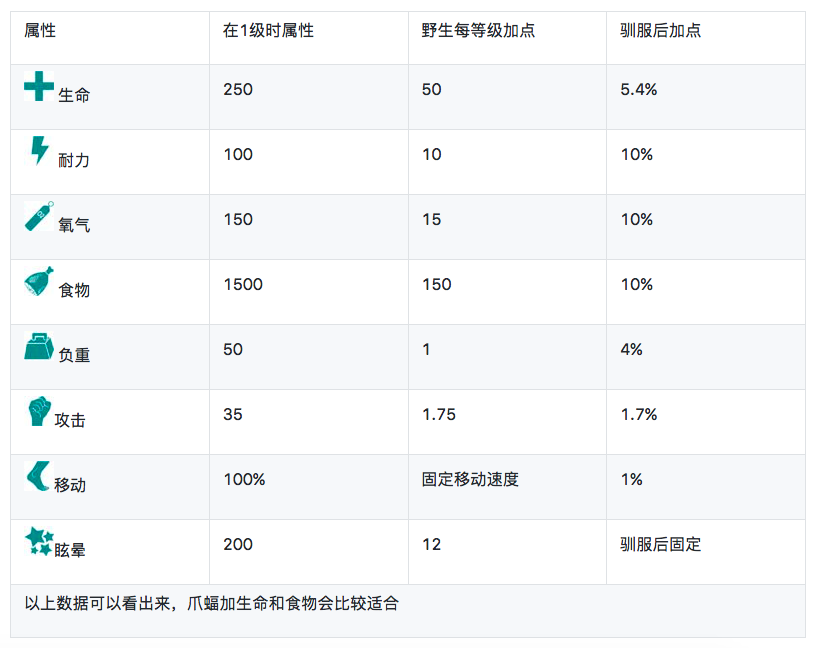Click the 属性 column header
Screen dimensions: 819x648
(x=40, y=31)
